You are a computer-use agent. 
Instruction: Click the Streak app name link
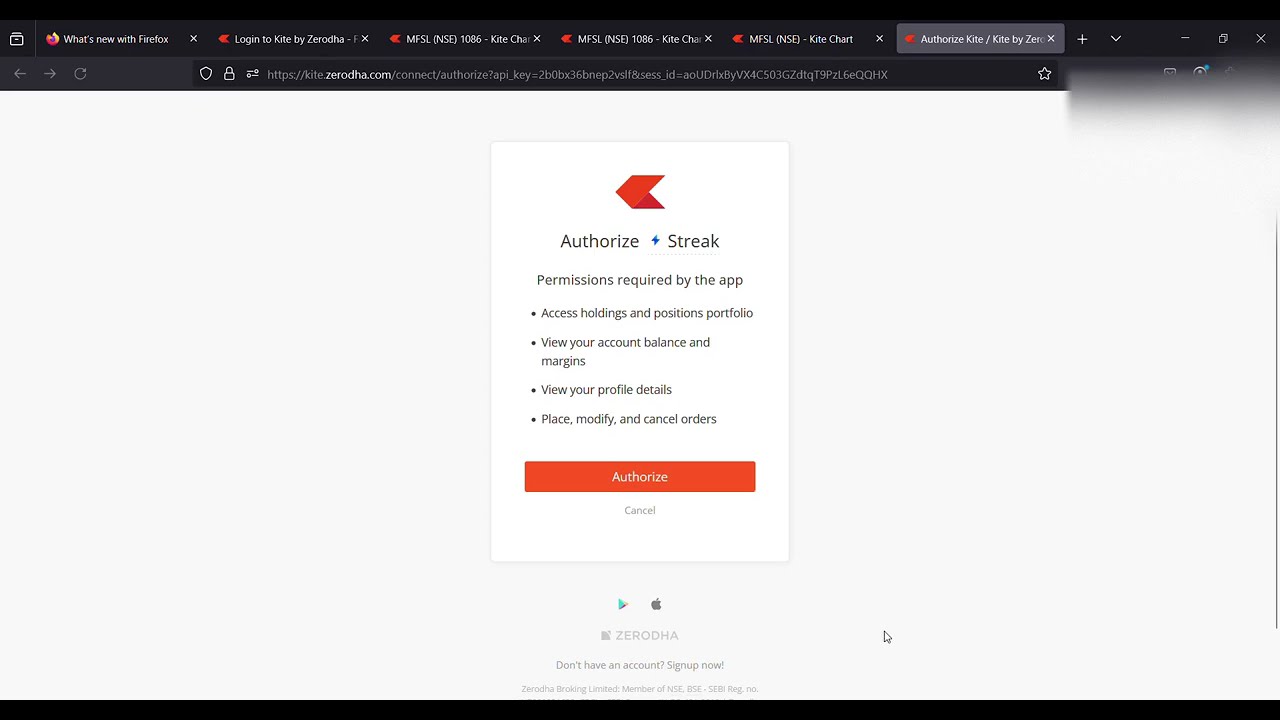click(x=685, y=241)
